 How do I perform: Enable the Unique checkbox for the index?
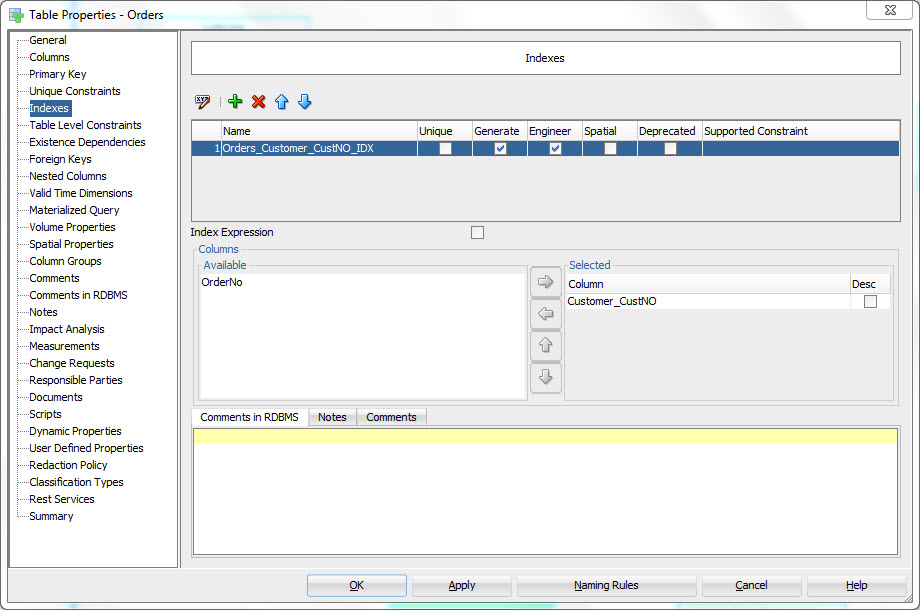(443, 146)
